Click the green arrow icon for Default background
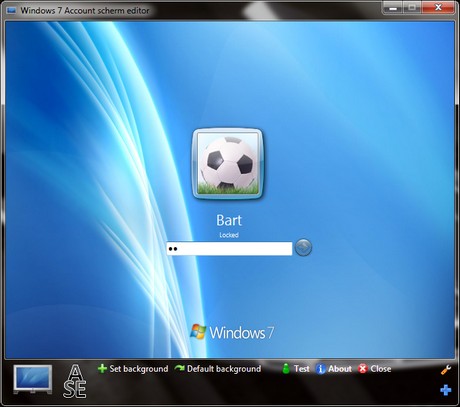460x407 pixels. (179, 368)
